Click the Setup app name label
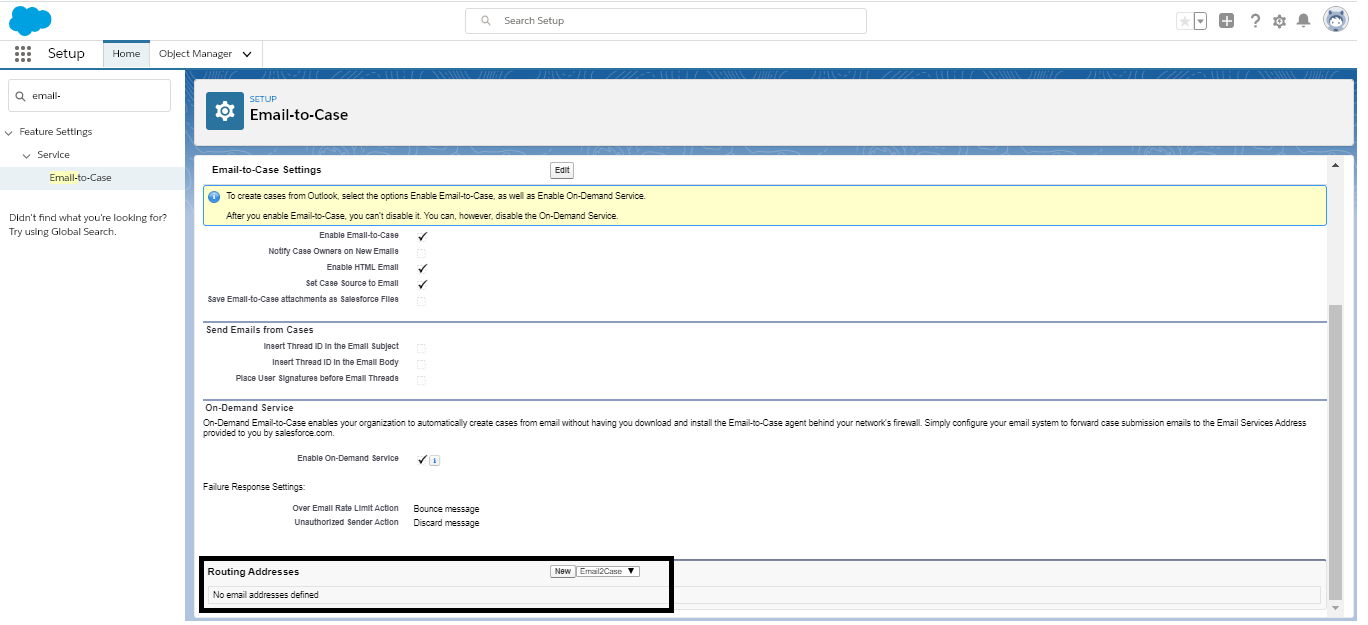 (66, 54)
